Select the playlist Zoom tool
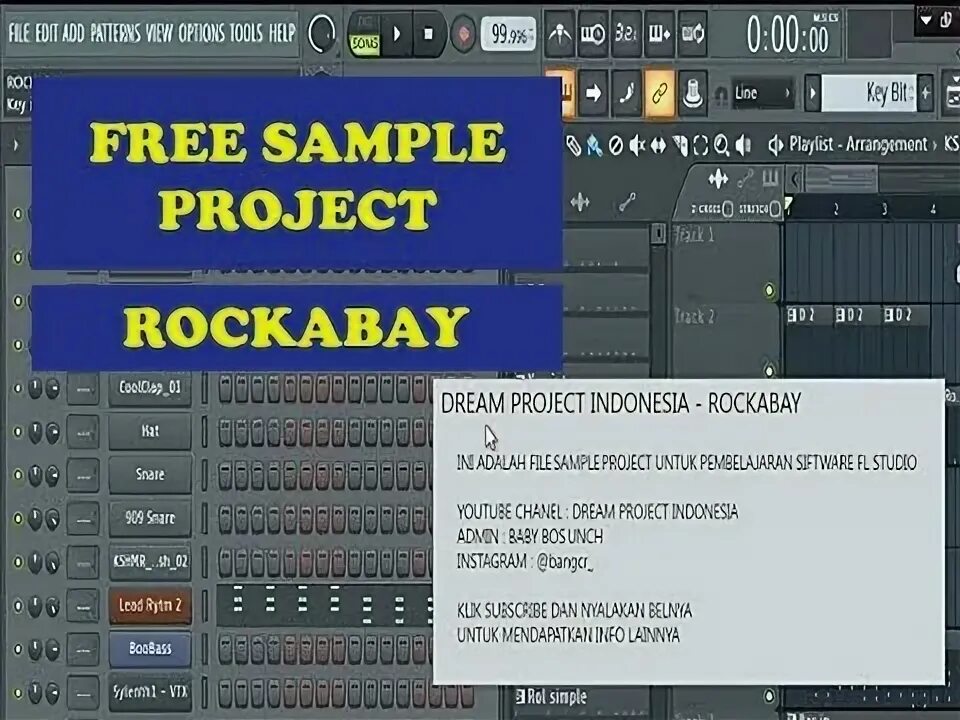The image size is (960, 720). tap(722, 145)
